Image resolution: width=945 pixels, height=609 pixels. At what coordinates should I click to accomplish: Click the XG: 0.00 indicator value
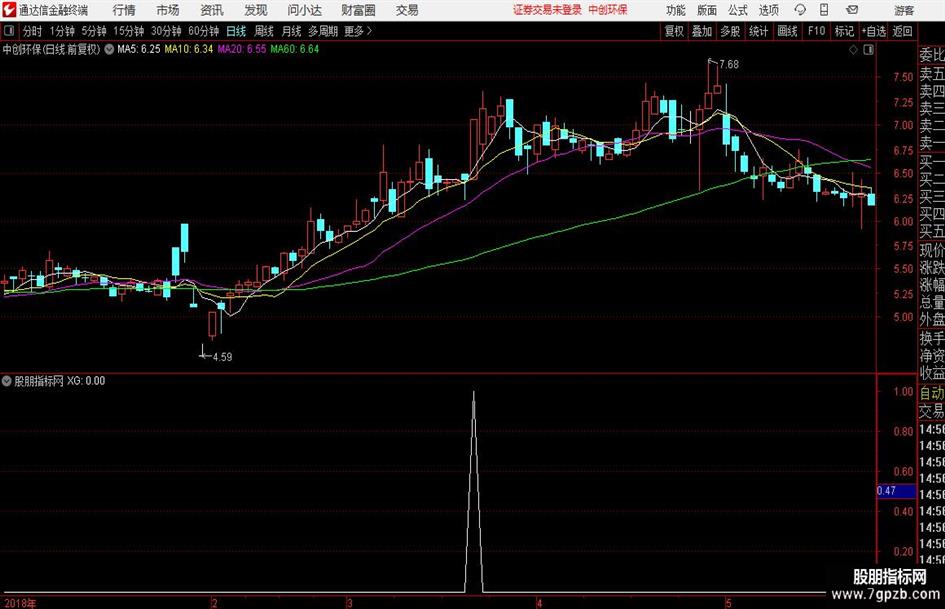click(x=86, y=381)
